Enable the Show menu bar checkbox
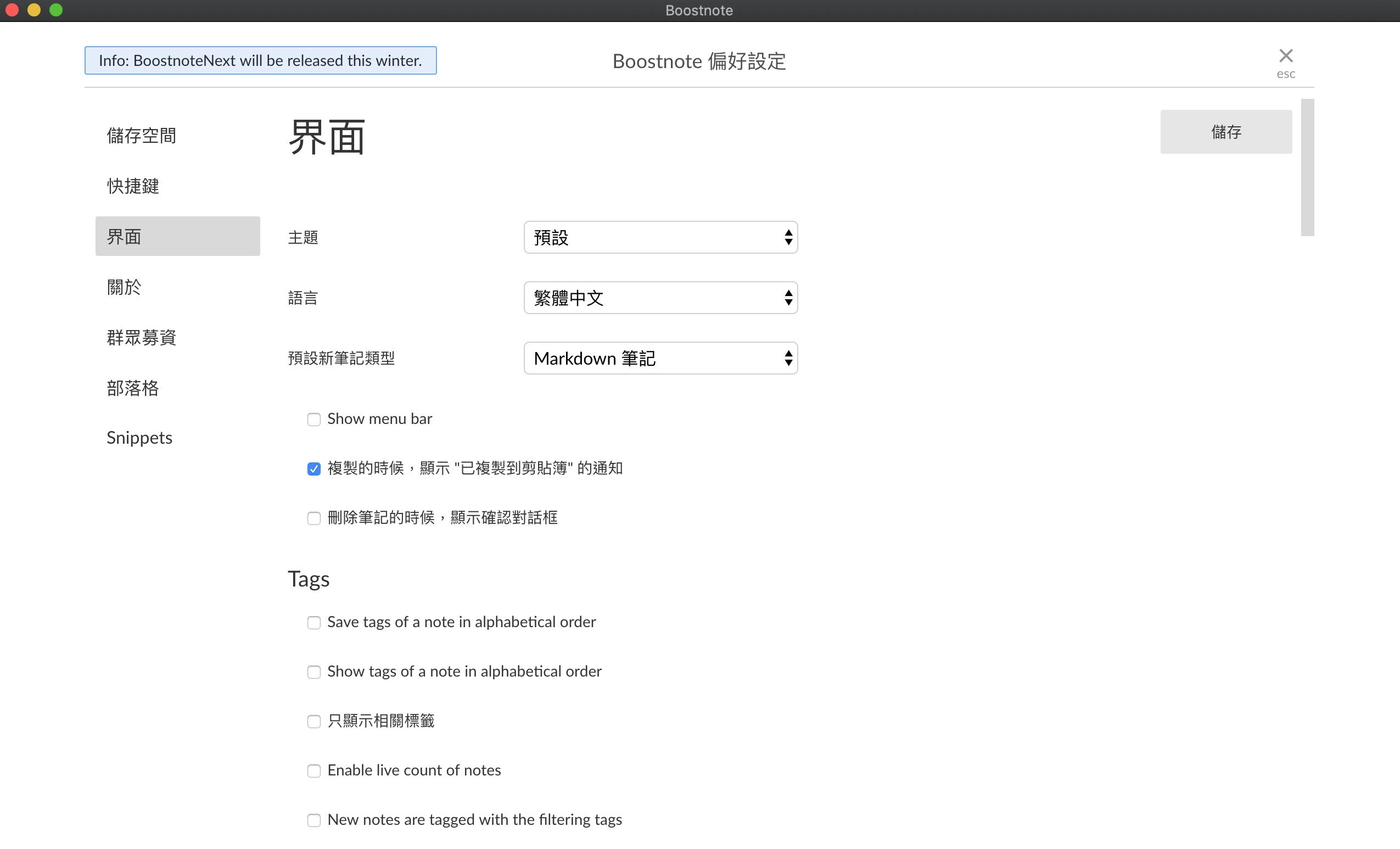 [313, 420]
